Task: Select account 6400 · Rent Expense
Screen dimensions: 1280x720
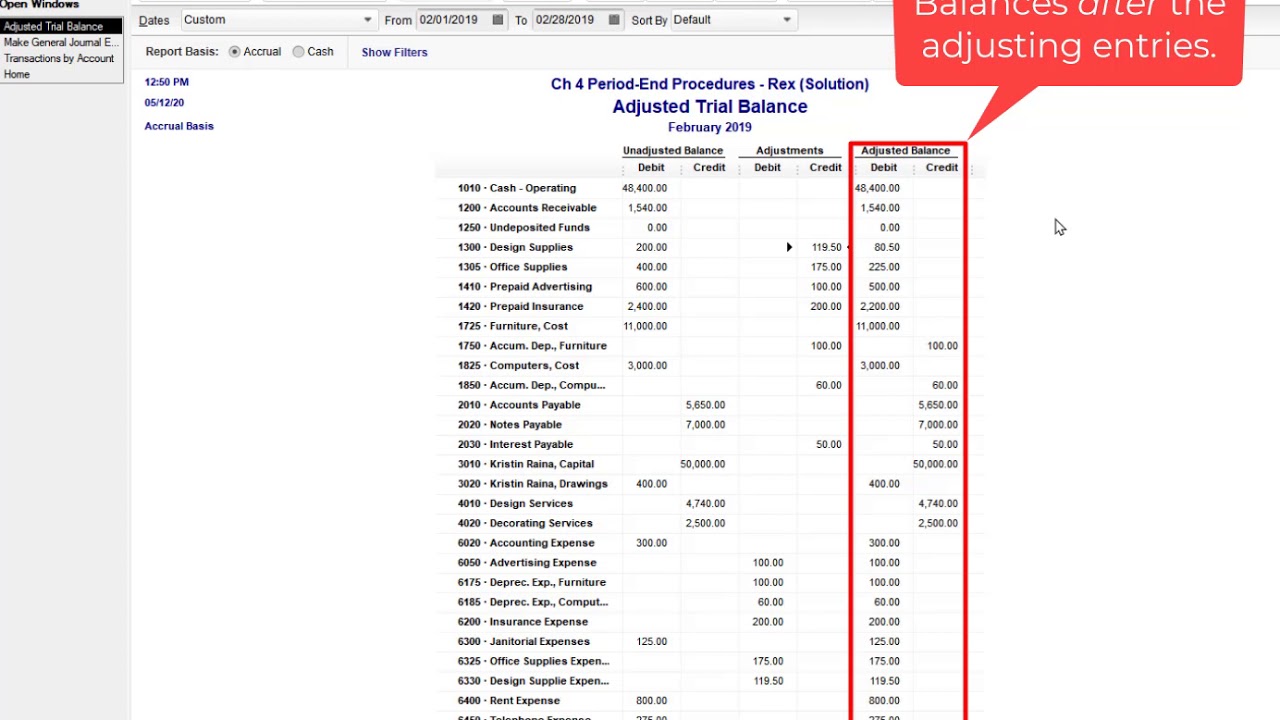Action: (509, 701)
